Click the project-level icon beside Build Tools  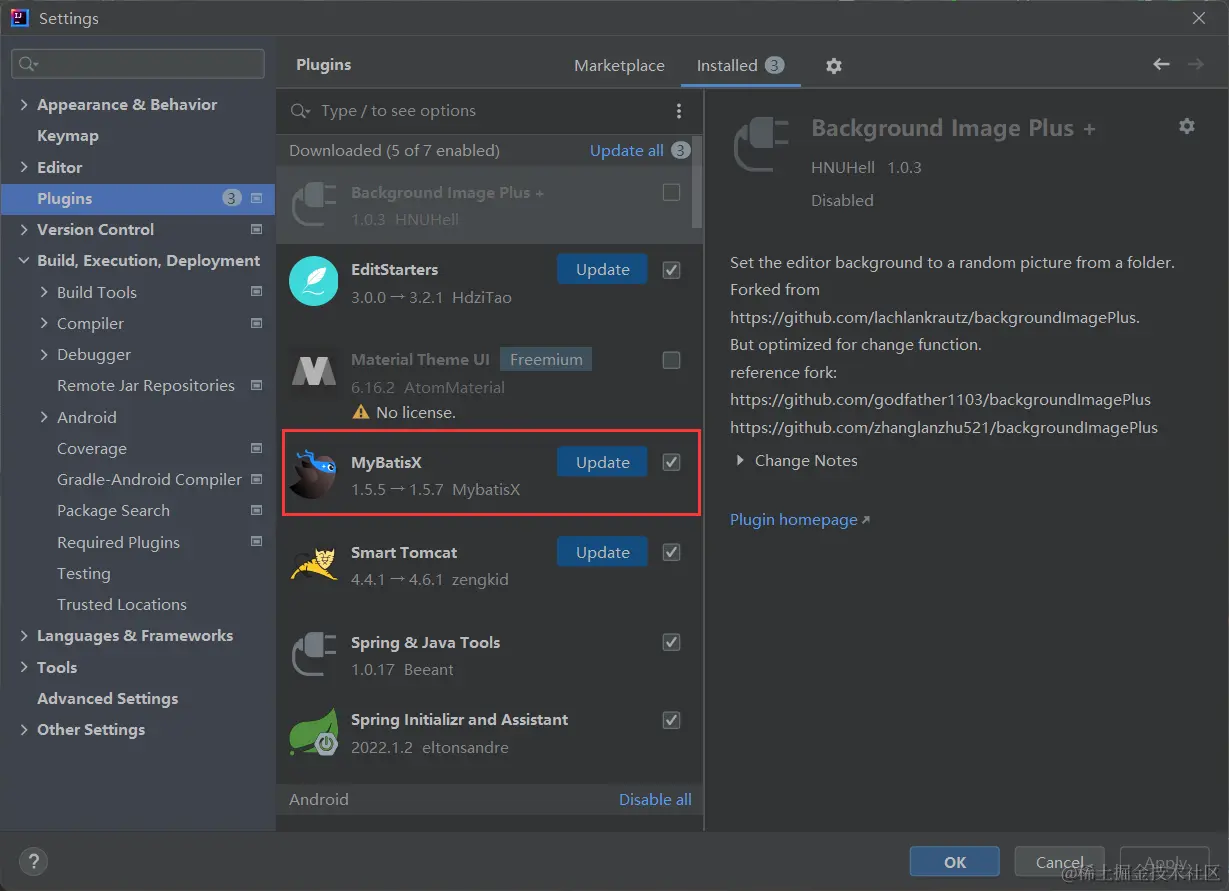coord(257,292)
